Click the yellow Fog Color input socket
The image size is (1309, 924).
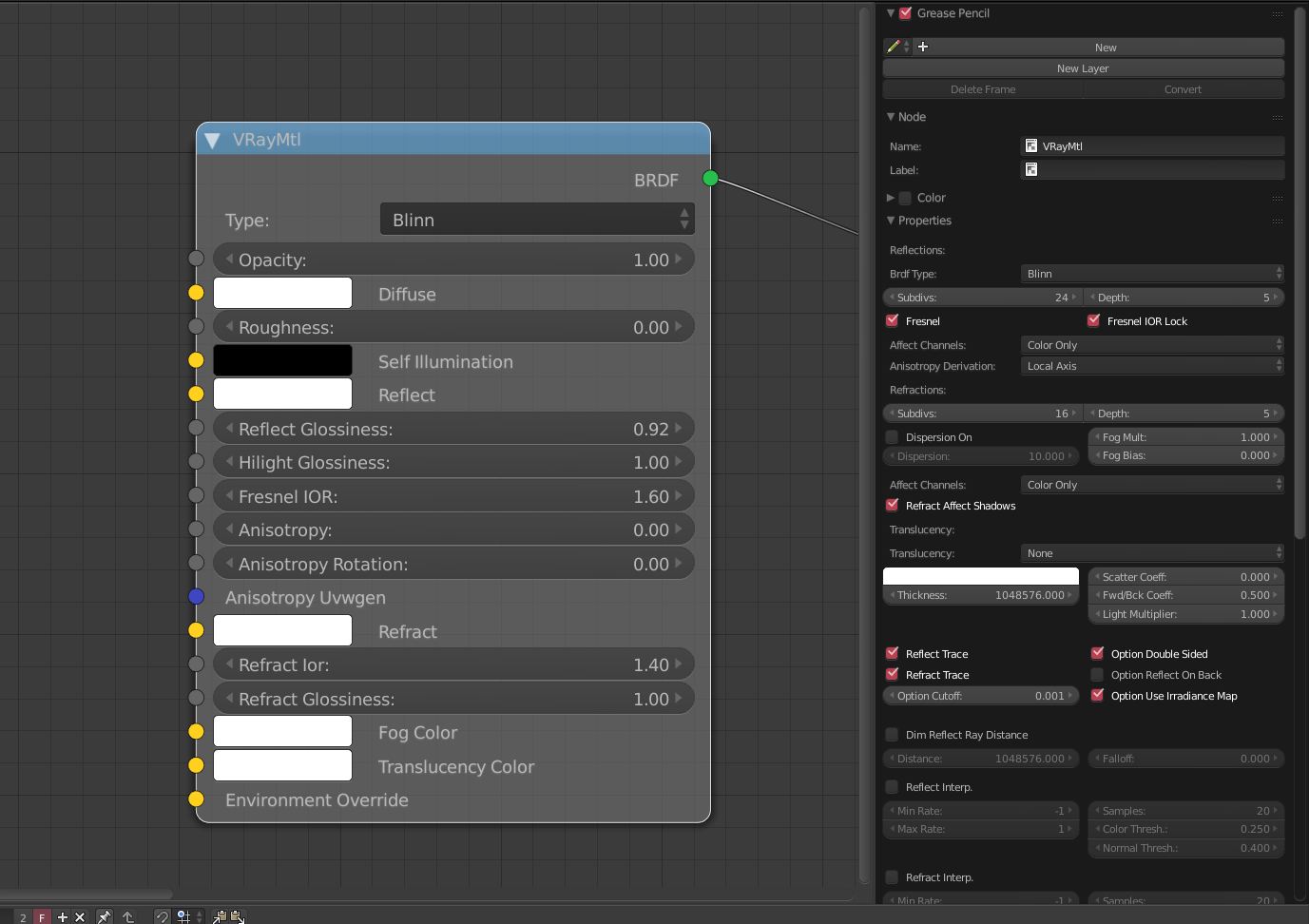(196, 731)
